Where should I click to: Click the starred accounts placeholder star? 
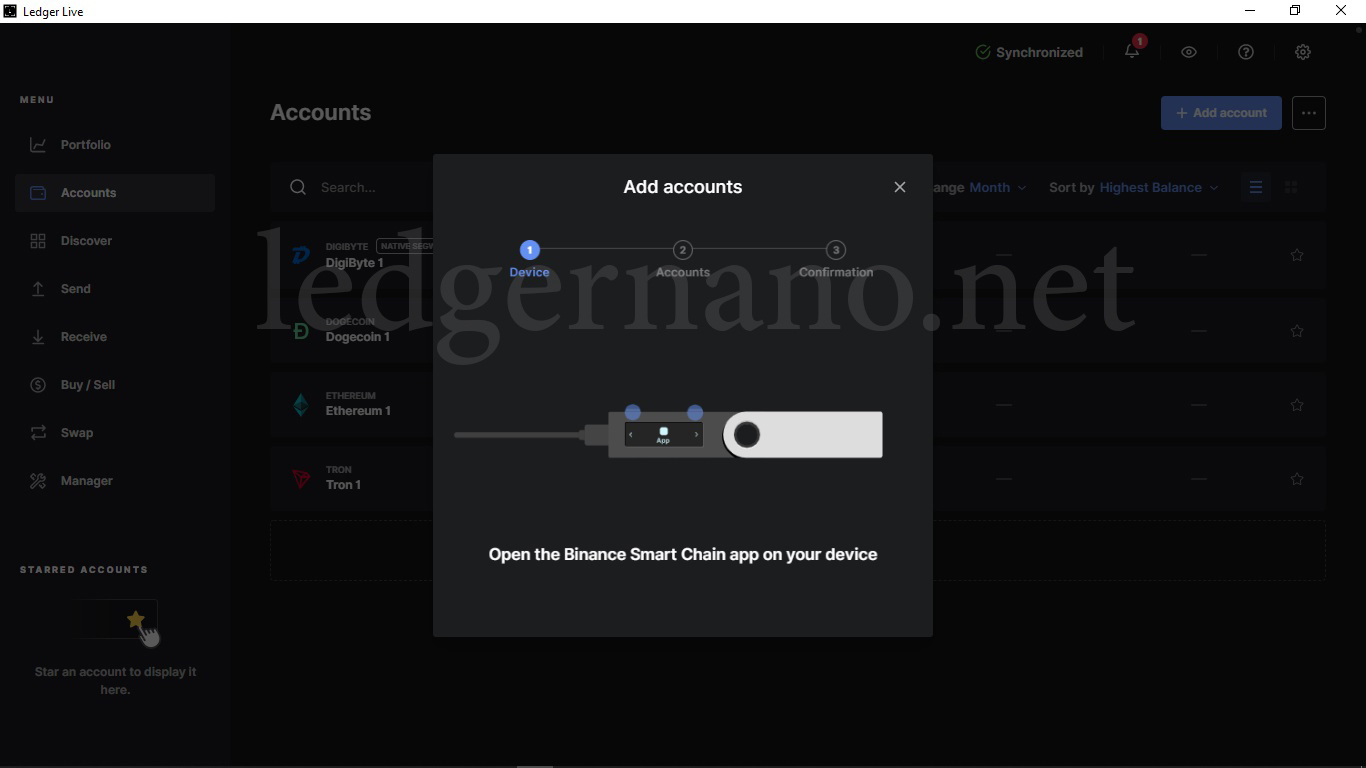point(136,620)
